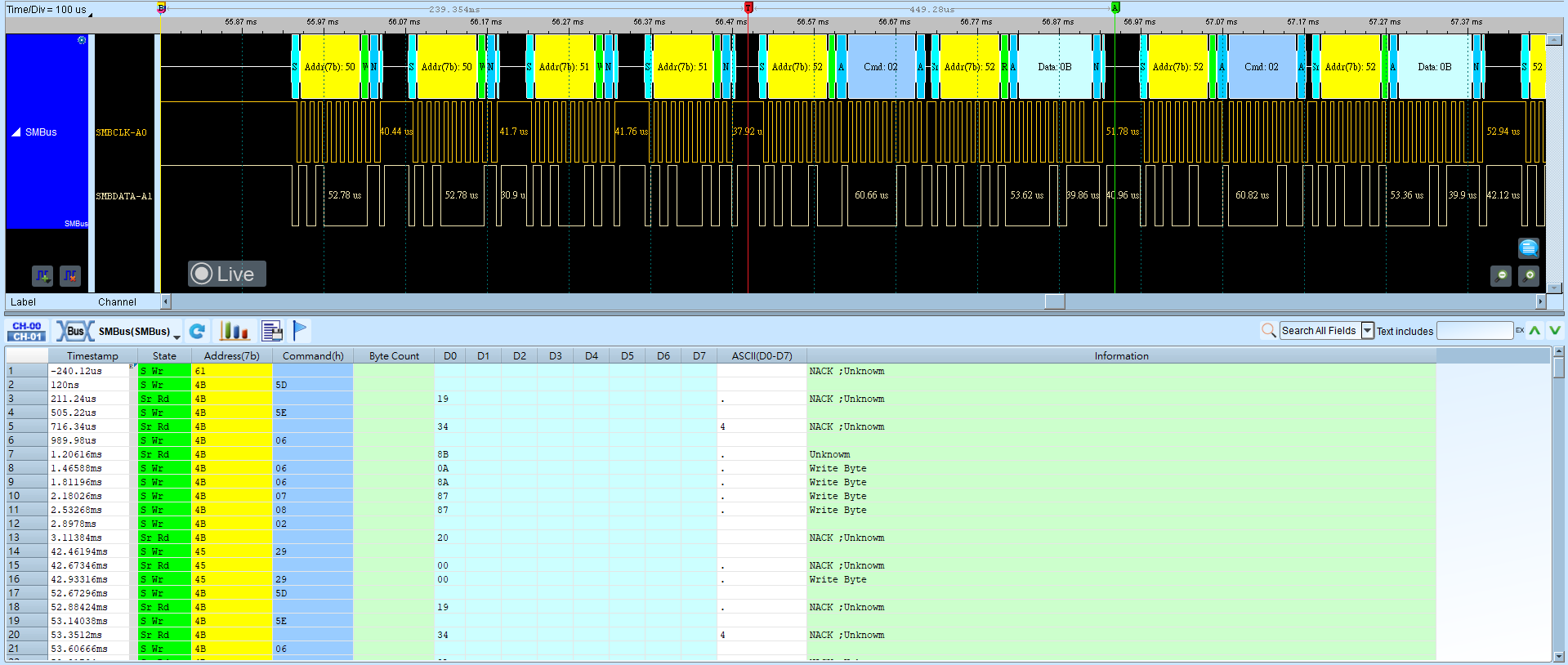Click the ASCII(D0-D7) column header
Screen dimensions: 1568x665
pyautogui.click(x=762, y=355)
